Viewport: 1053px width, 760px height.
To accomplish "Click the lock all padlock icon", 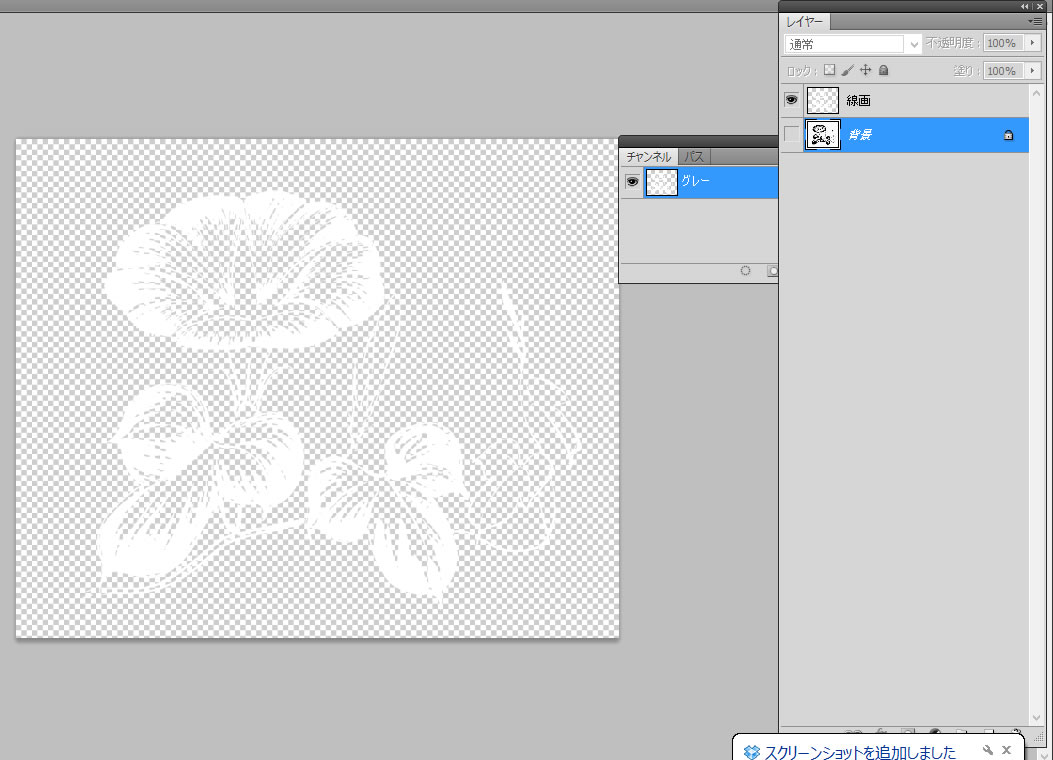I will coord(884,71).
